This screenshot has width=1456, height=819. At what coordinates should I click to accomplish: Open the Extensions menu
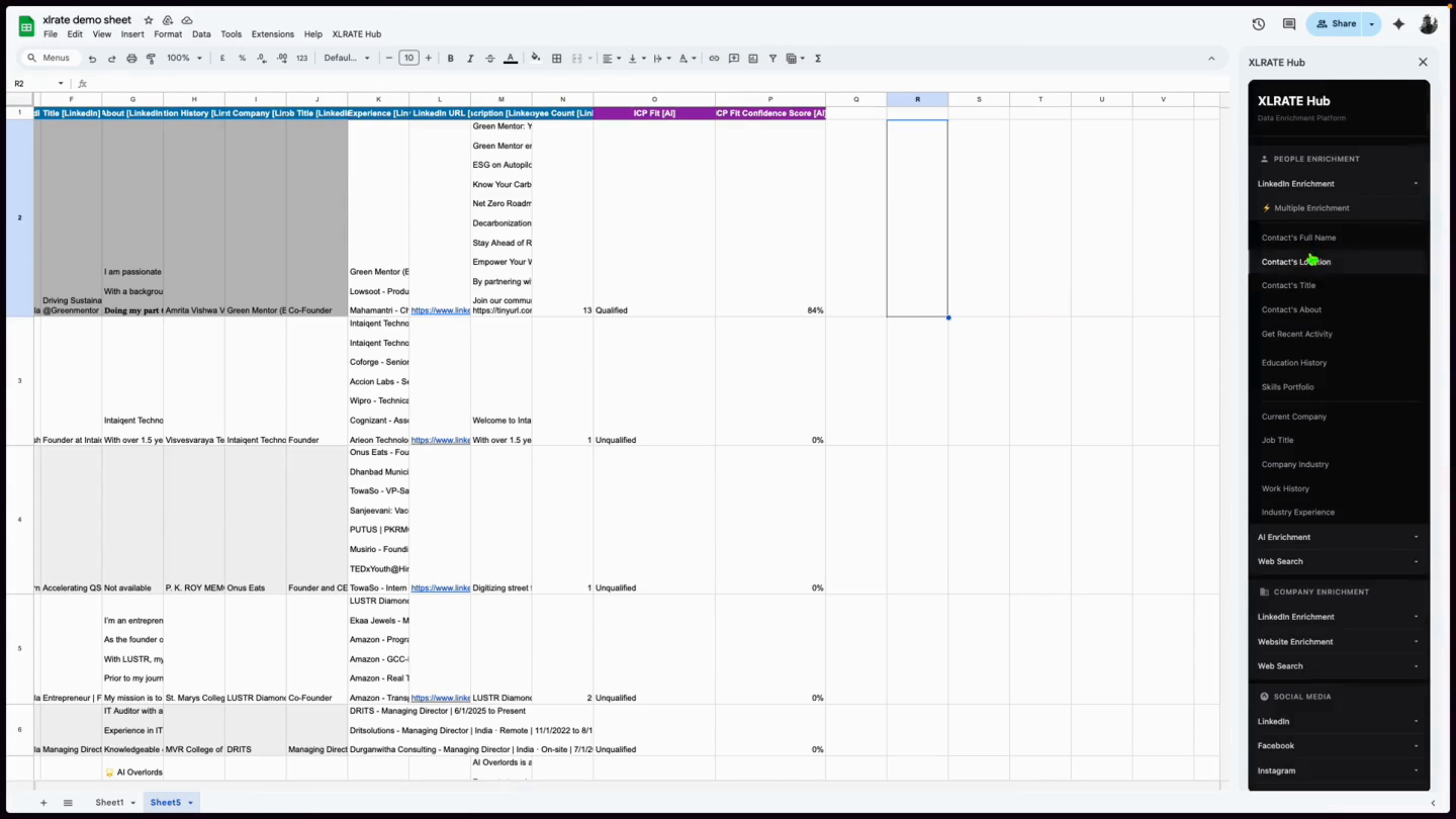(x=273, y=34)
